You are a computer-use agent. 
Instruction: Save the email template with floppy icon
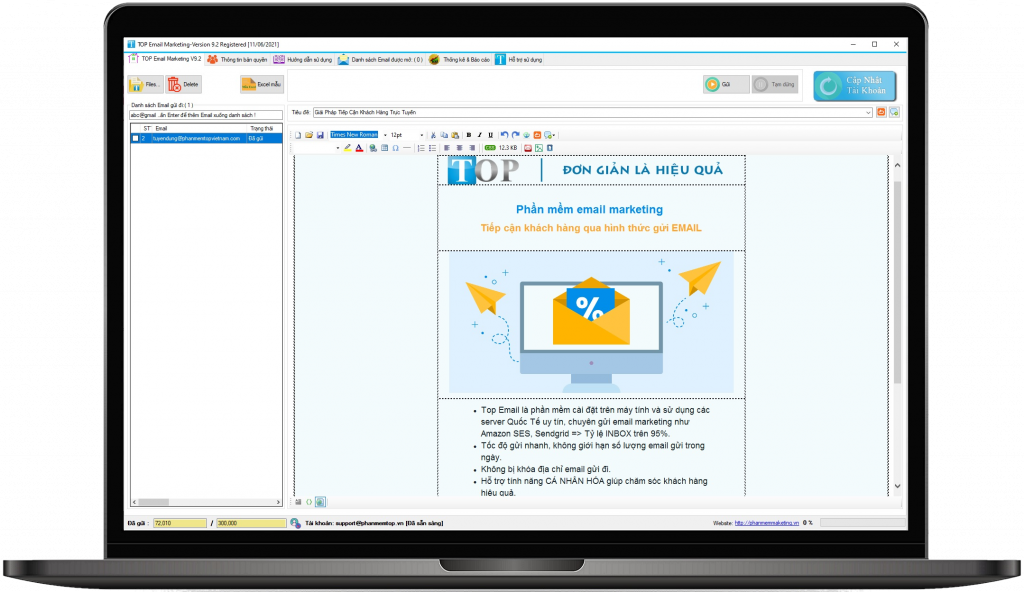coord(320,135)
